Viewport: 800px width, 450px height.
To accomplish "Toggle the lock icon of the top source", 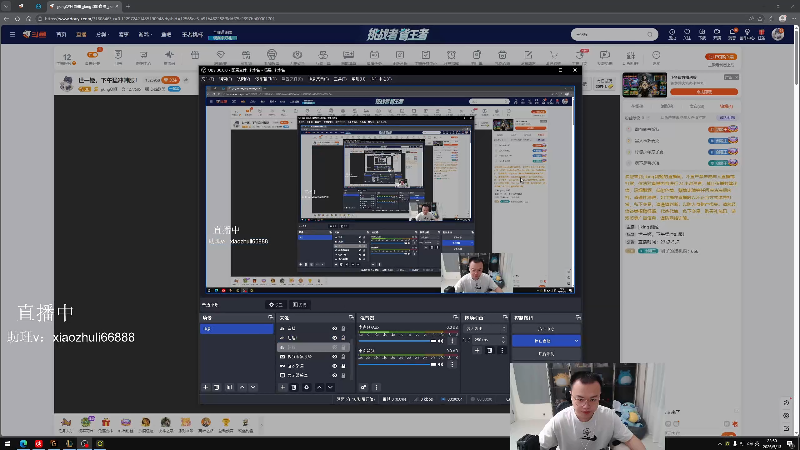I will point(343,329).
